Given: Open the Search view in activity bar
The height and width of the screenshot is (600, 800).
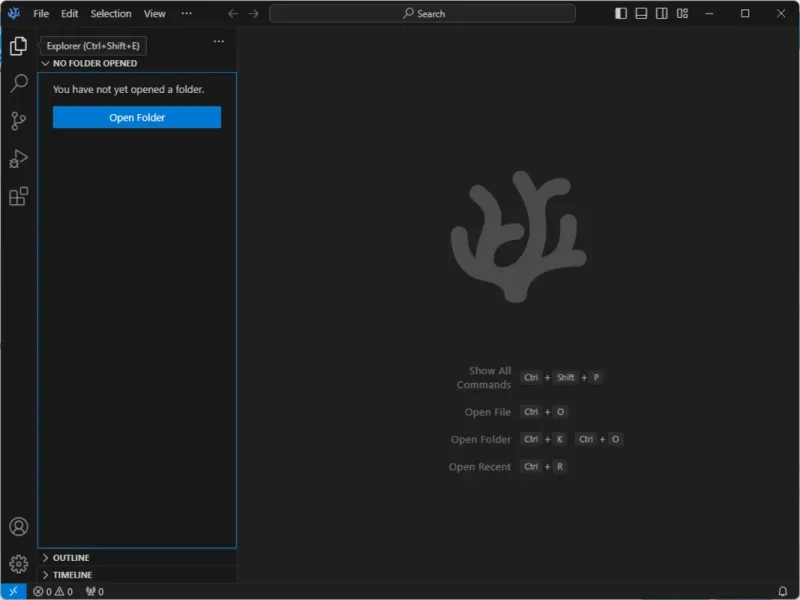Looking at the screenshot, I should [x=18, y=83].
